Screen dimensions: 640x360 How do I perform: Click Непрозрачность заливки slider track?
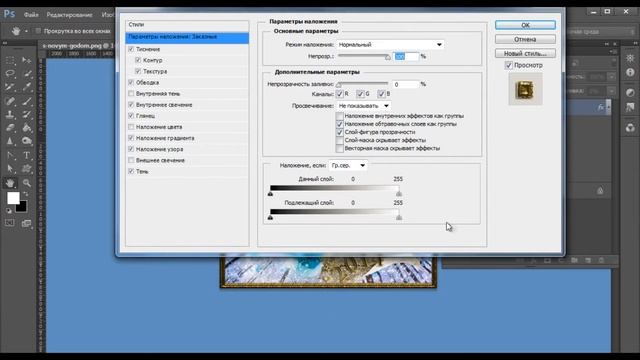click(362, 84)
